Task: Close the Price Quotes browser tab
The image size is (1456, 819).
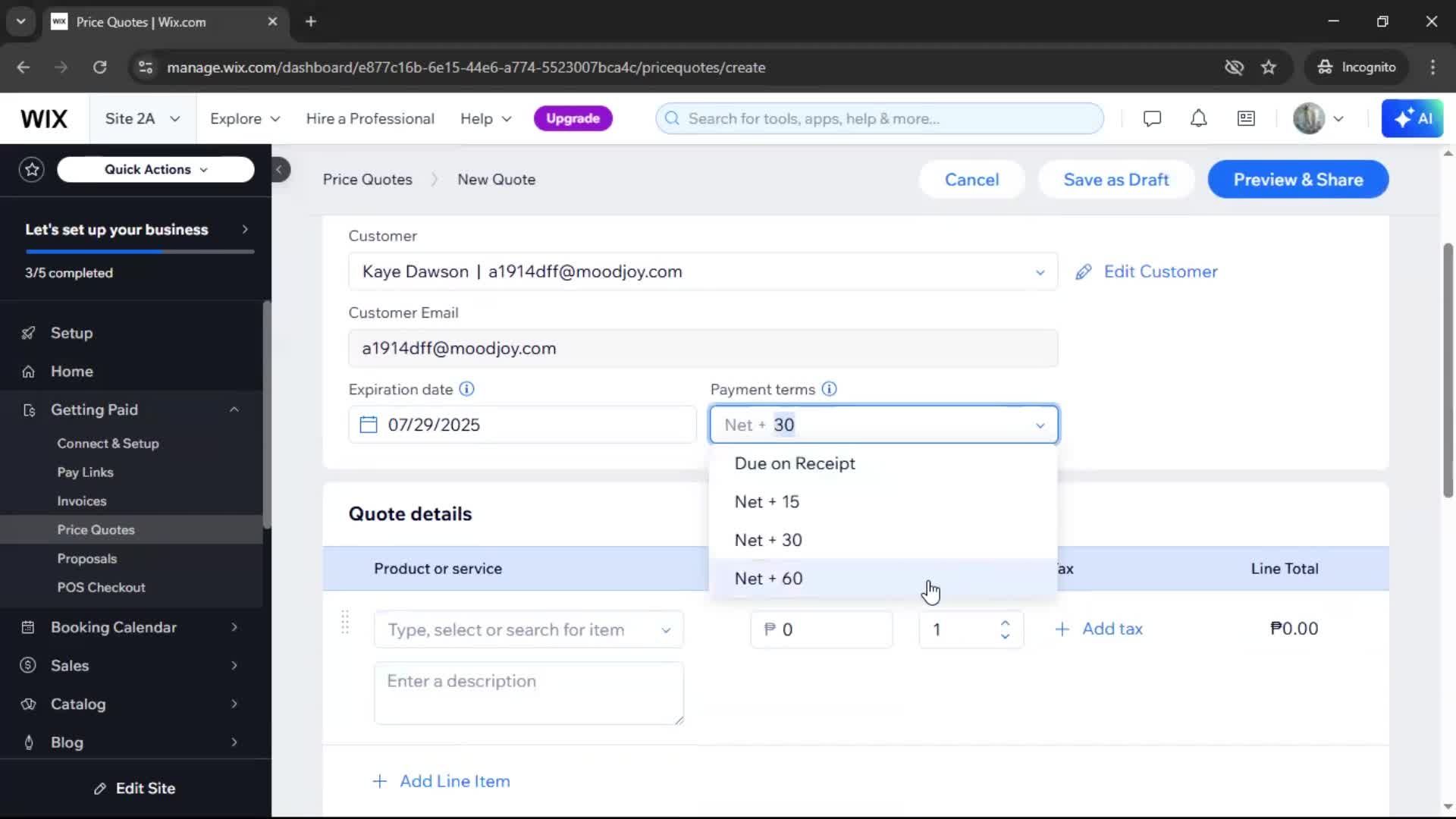Action: (x=272, y=21)
